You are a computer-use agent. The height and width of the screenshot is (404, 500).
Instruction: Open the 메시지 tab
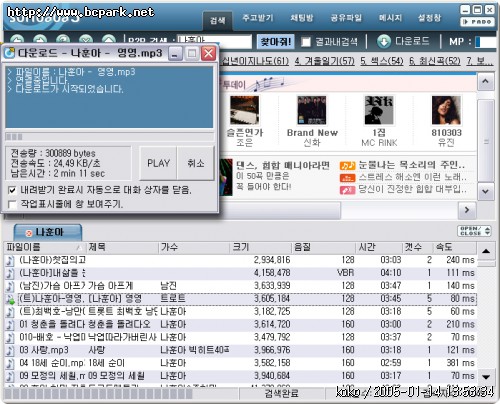(x=390, y=18)
